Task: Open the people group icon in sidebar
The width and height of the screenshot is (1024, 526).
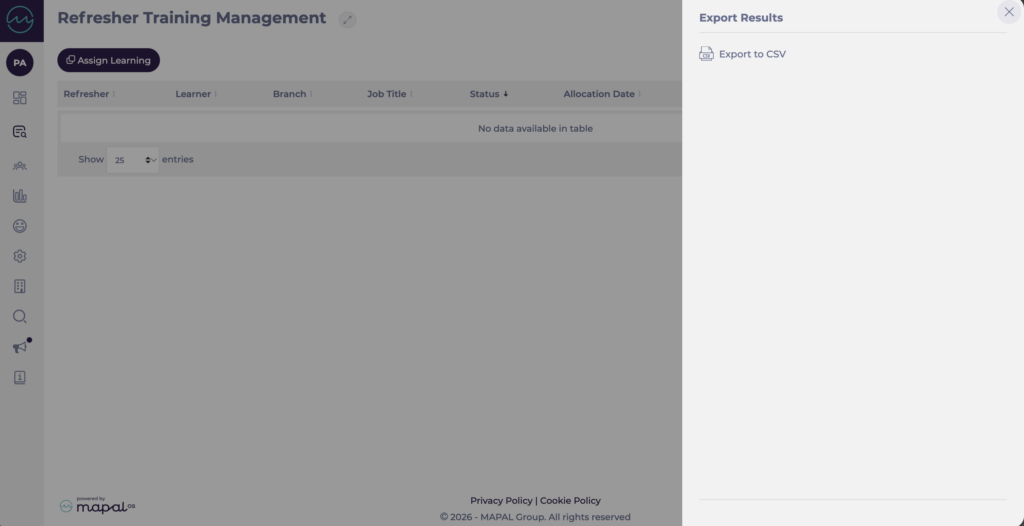Action: [x=20, y=166]
